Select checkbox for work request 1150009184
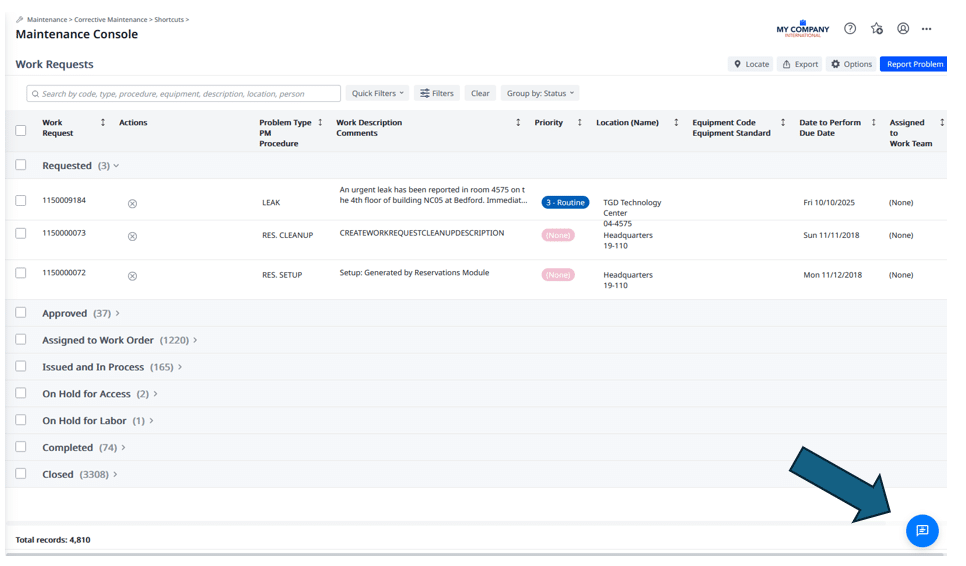This screenshot has width=966, height=566. tap(21, 201)
